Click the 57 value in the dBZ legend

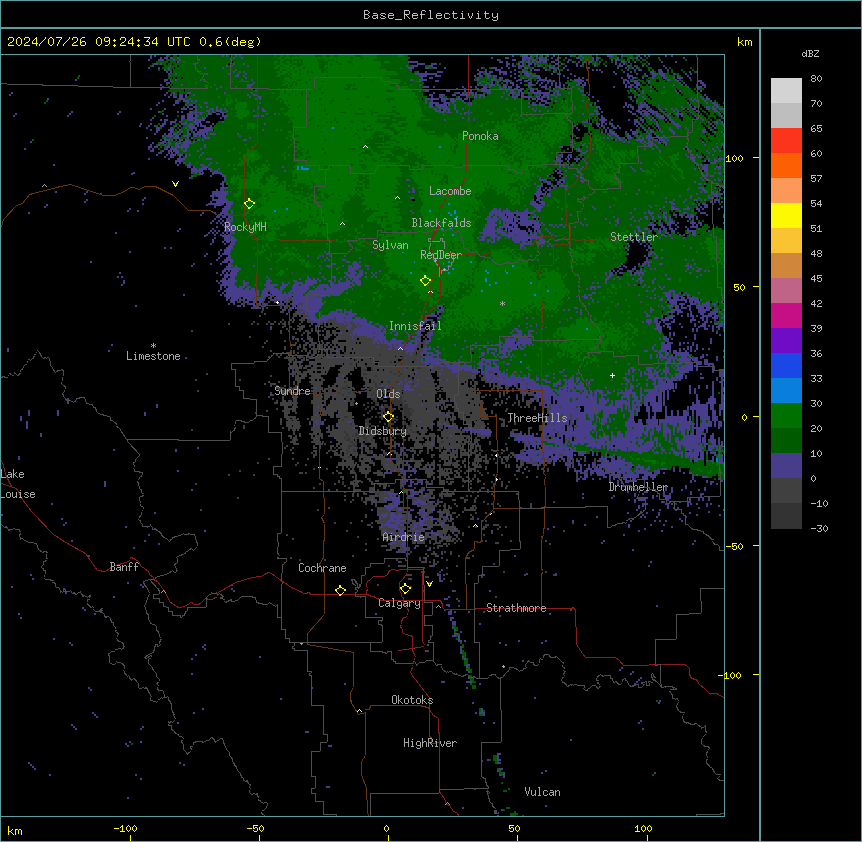pos(816,179)
